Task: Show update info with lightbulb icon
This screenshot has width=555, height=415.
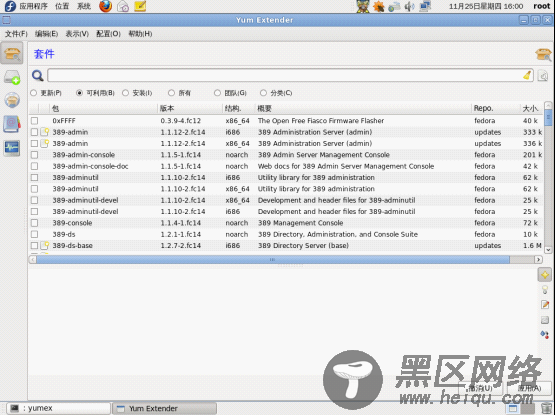Action: [545, 290]
